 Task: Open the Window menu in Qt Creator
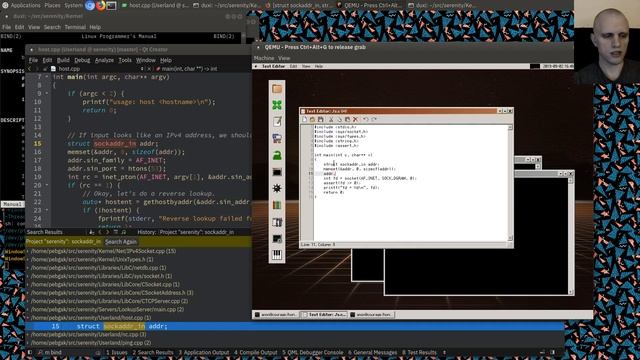[x=146, y=60]
